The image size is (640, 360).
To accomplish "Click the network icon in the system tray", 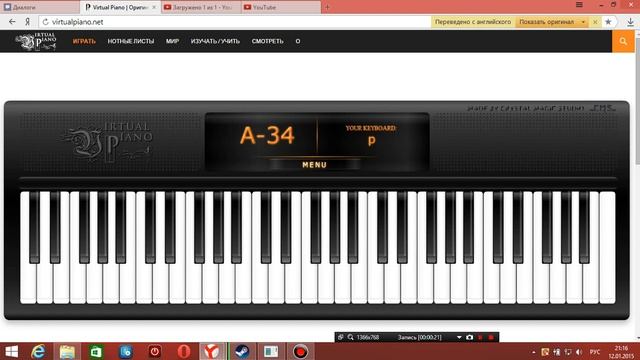I will (567, 352).
